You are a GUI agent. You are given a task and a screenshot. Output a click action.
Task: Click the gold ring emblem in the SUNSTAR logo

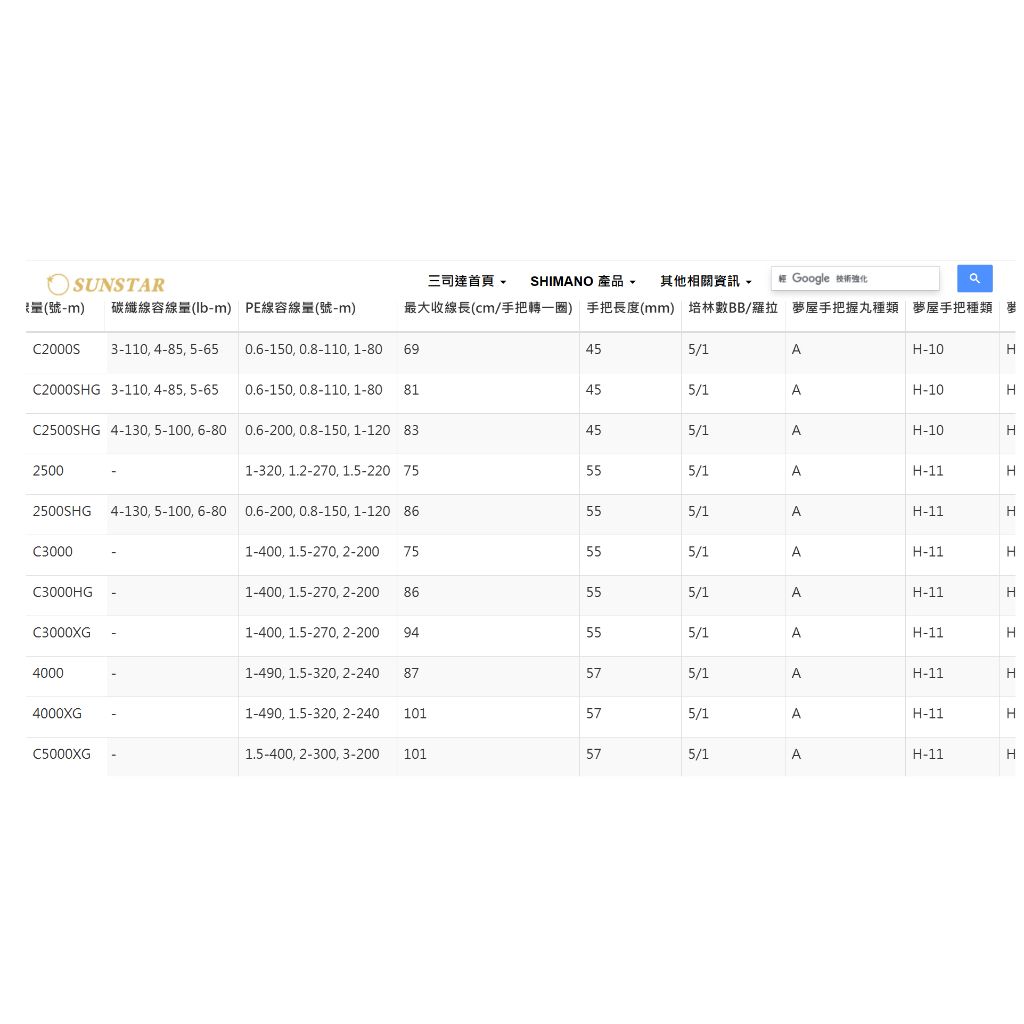(x=57, y=284)
